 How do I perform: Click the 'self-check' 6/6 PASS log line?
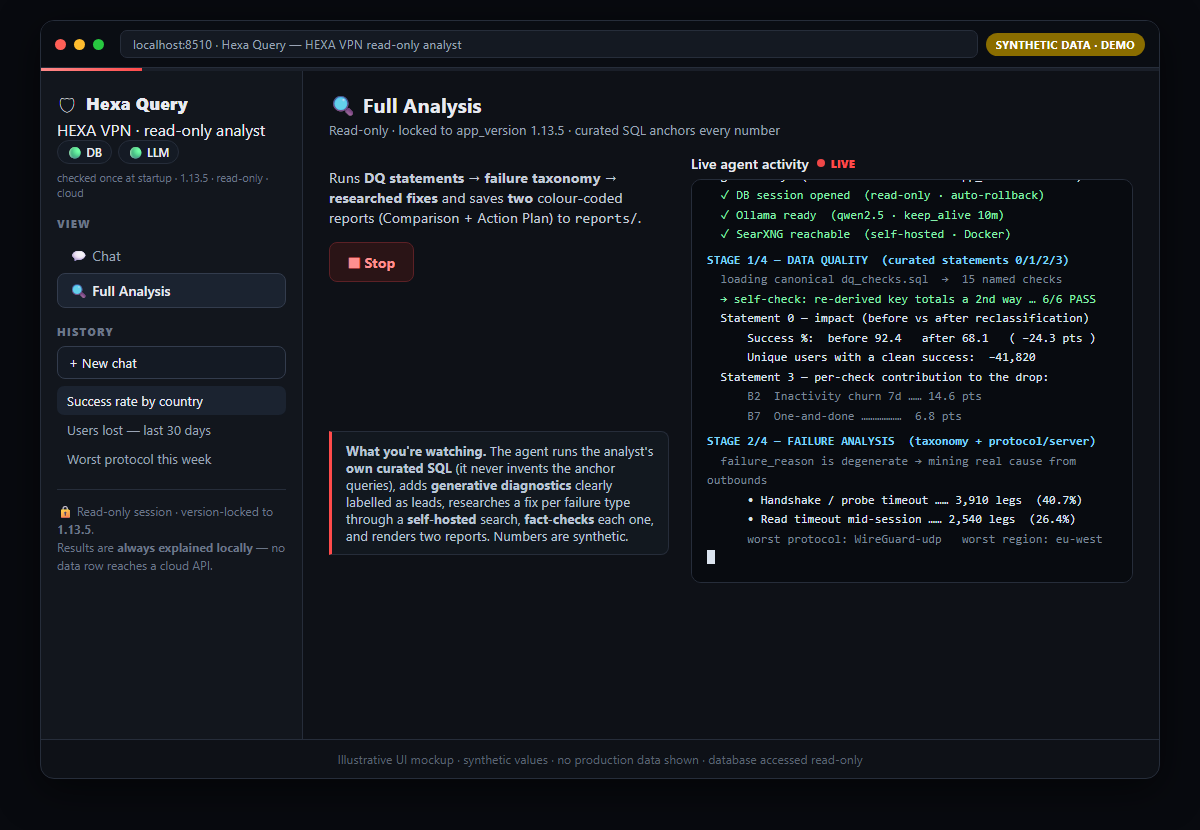point(908,299)
